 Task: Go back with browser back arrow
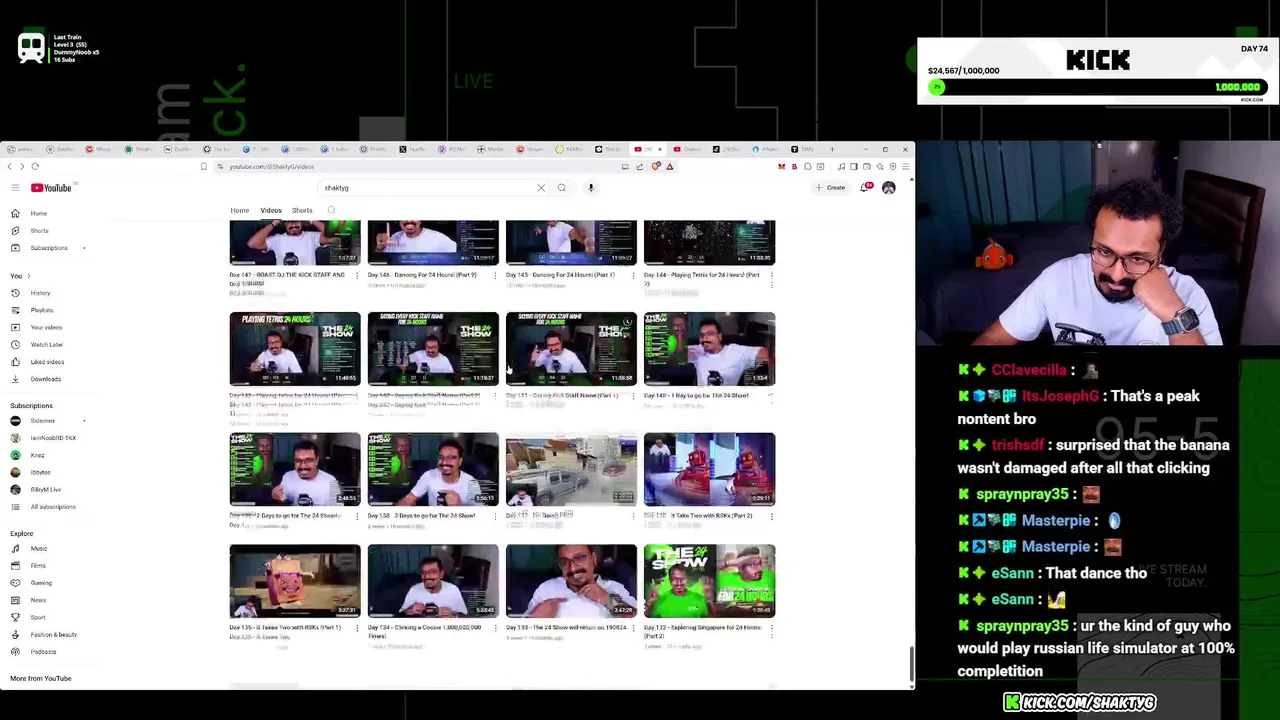point(9,167)
